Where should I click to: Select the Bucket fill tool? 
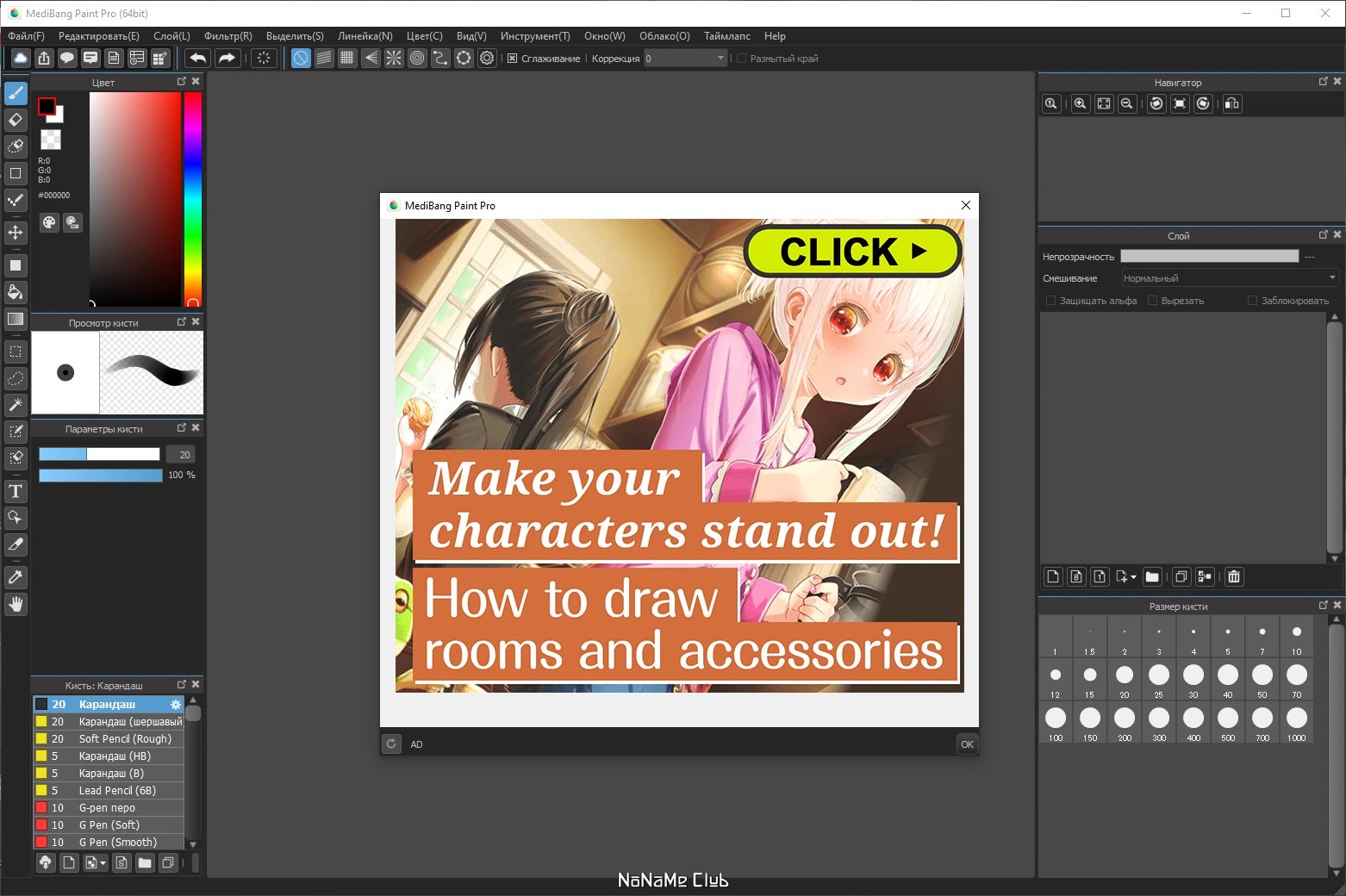(16, 292)
